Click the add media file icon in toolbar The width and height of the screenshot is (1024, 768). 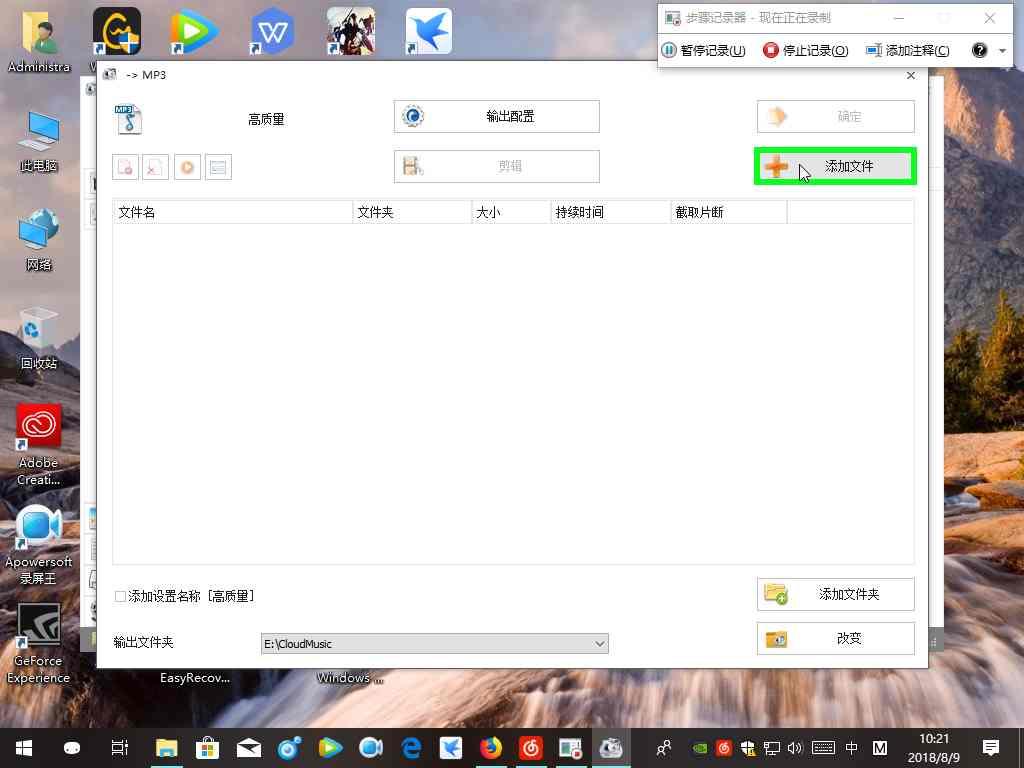[x=125, y=167]
